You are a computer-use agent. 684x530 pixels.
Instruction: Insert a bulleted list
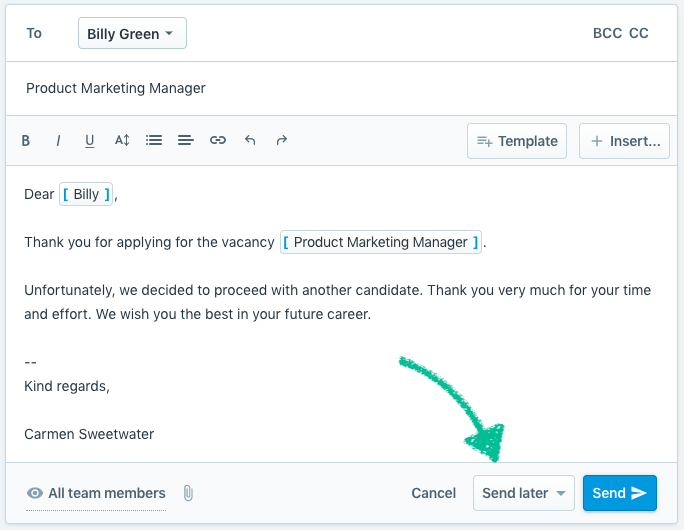pyautogui.click(x=154, y=140)
